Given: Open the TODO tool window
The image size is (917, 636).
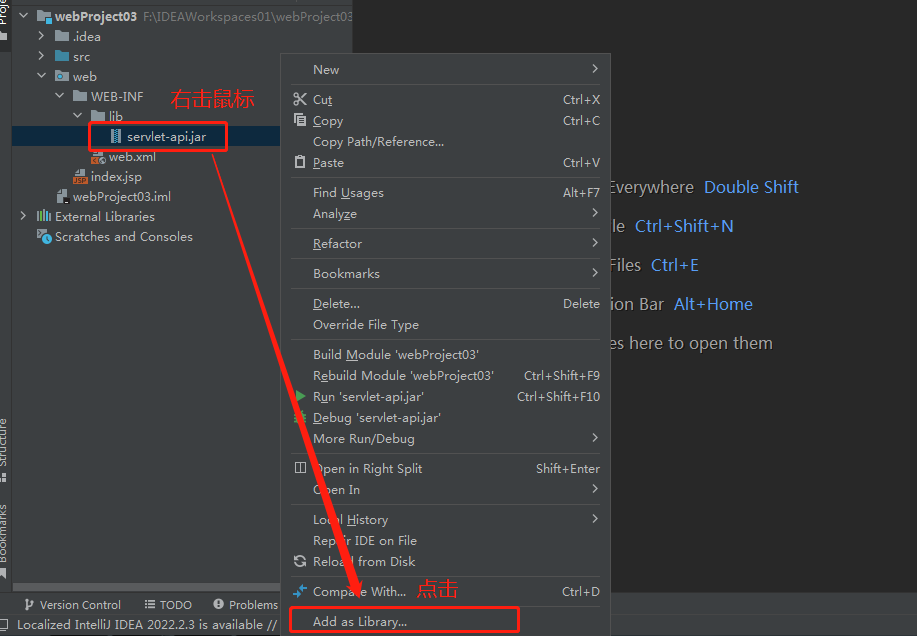Looking at the screenshot, I should [168, 604].
